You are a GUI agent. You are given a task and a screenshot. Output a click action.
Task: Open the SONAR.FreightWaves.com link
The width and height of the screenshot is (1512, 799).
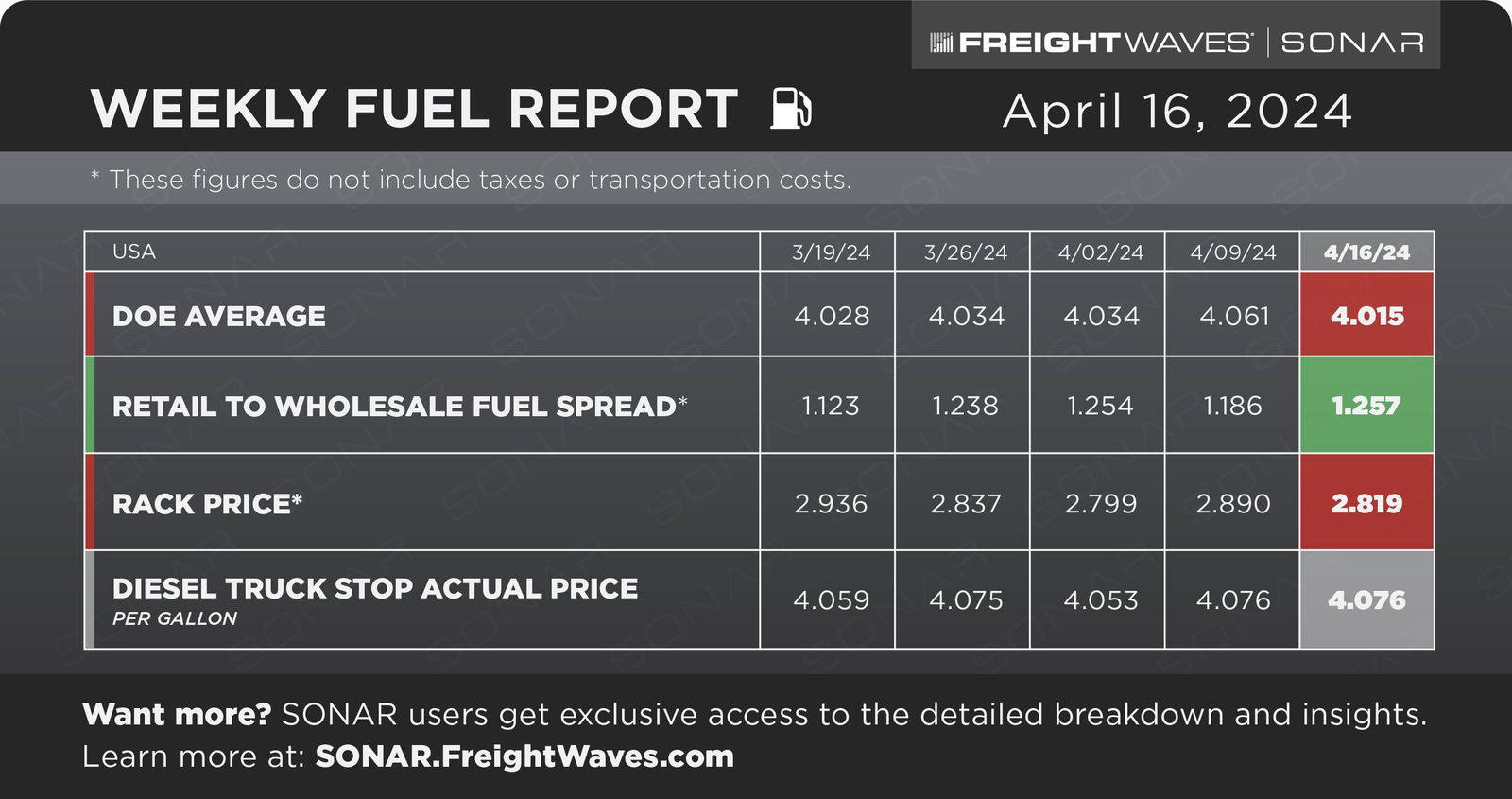point(524,756)
